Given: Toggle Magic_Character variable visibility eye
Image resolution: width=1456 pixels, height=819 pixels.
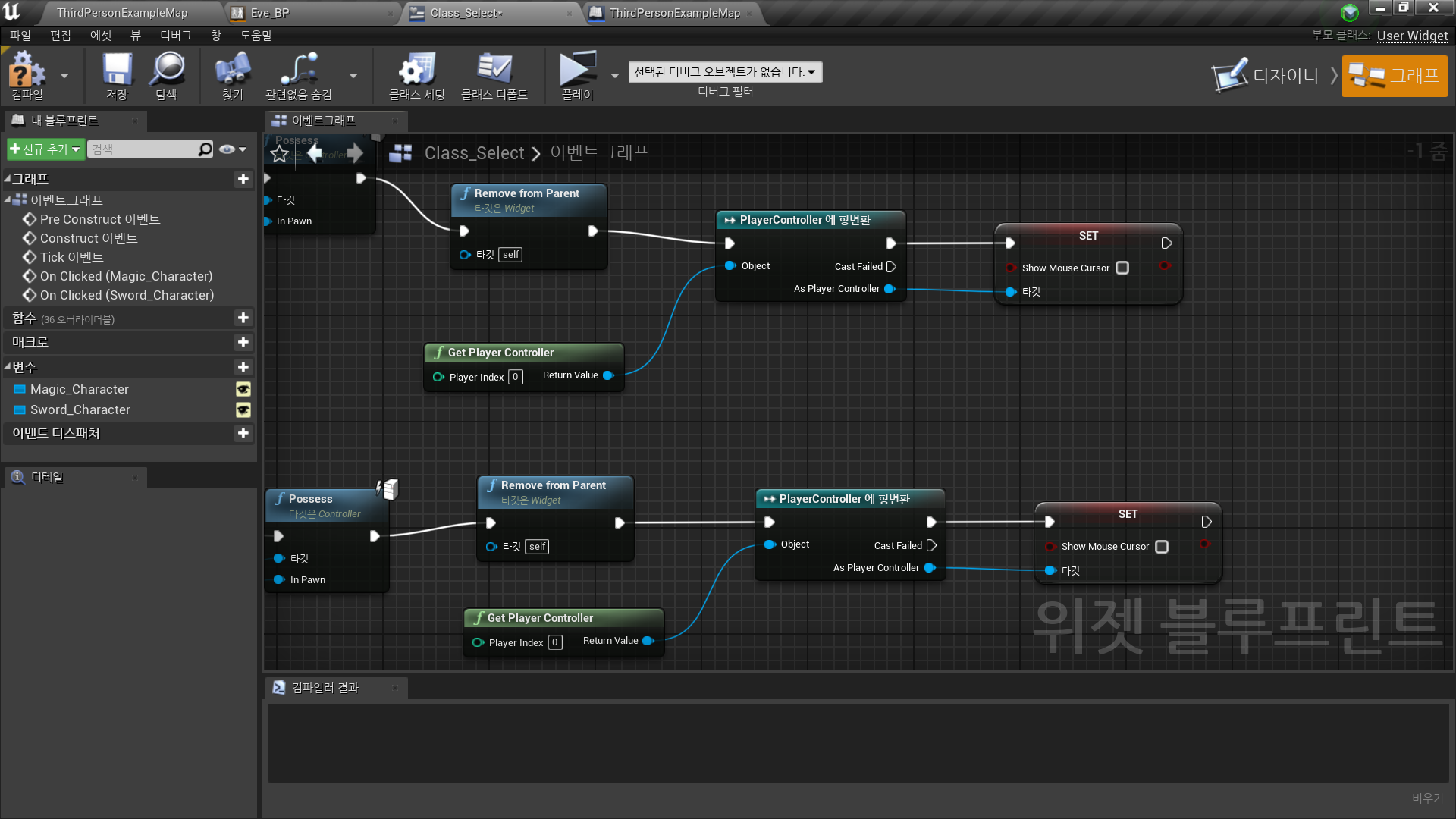Looking at the screenshot, I should 243,390.
